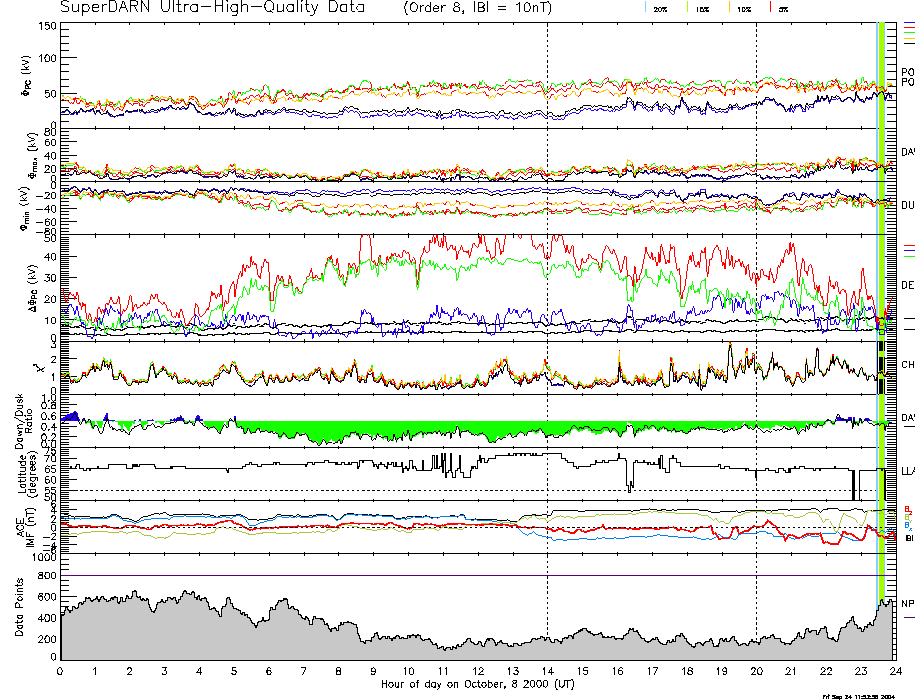Click the 15% legend entry at top
Image resolution: width=915 pixels, height=700 pixels.
702,8
